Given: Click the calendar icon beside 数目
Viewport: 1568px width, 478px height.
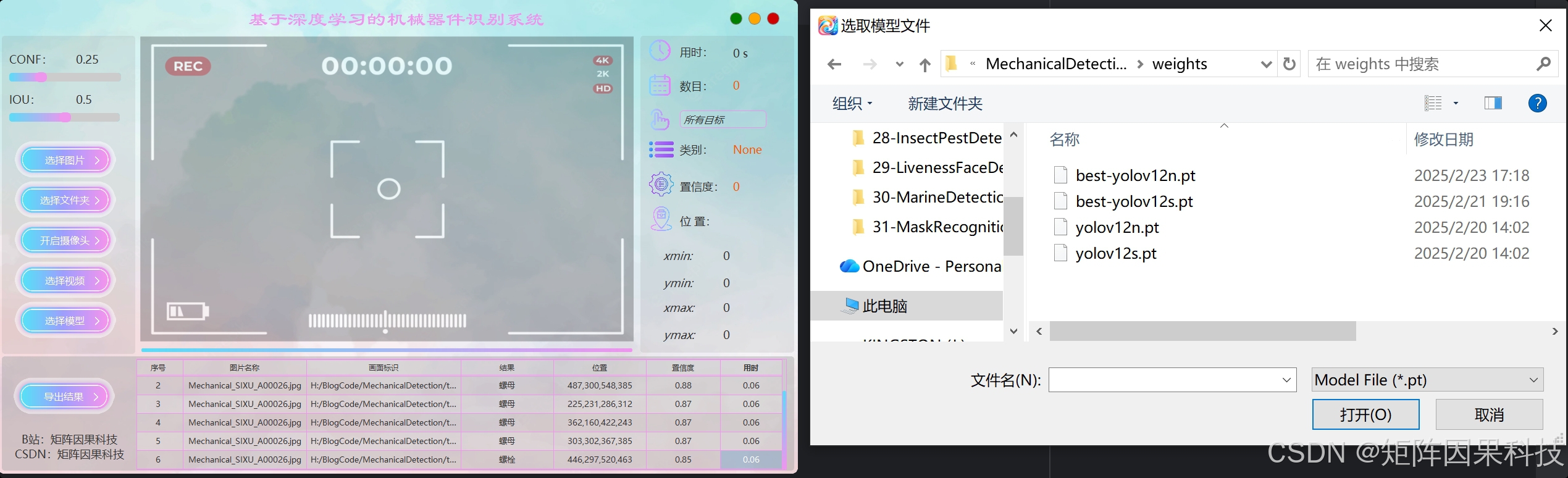Looking at the screenshot, I should [x=660, y=85].
